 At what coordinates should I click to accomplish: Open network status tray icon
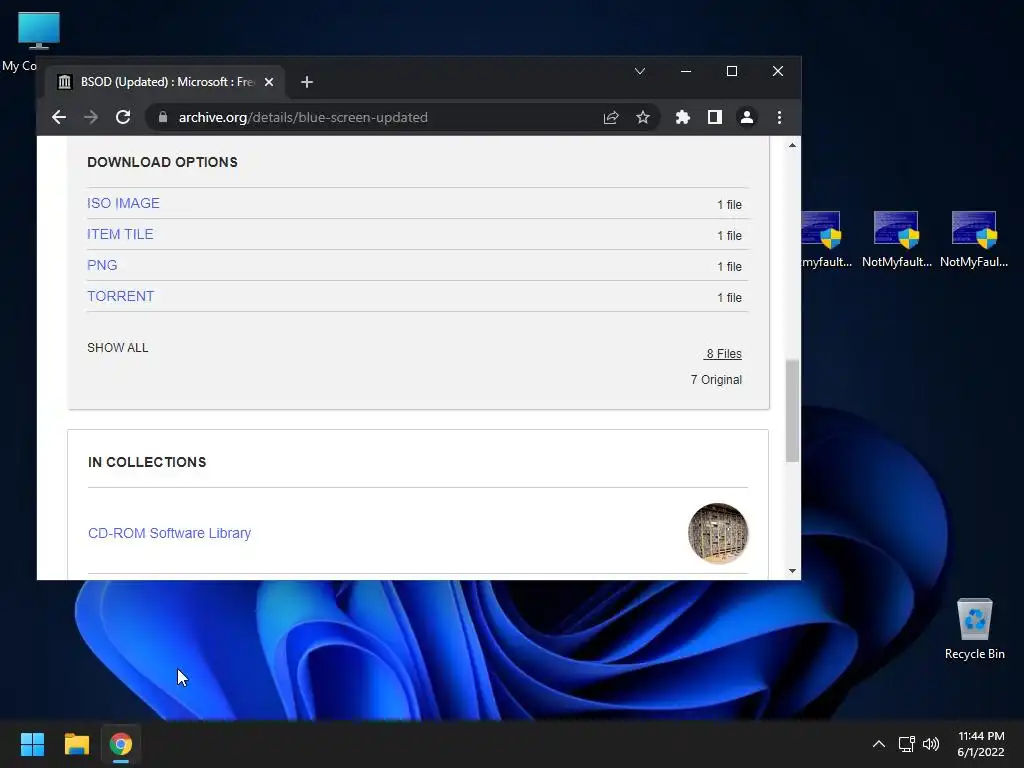pyautogui.click(x=906, y=744)
